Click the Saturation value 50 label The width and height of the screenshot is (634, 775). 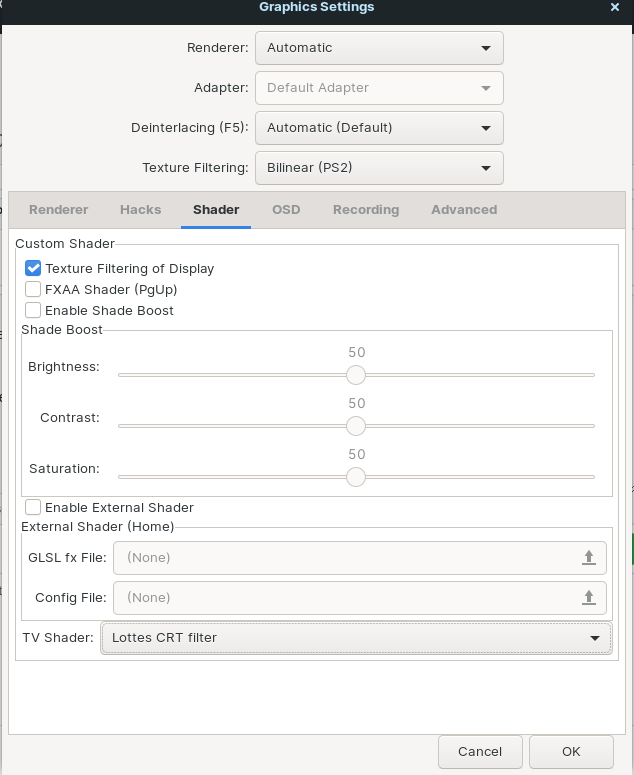357,454
